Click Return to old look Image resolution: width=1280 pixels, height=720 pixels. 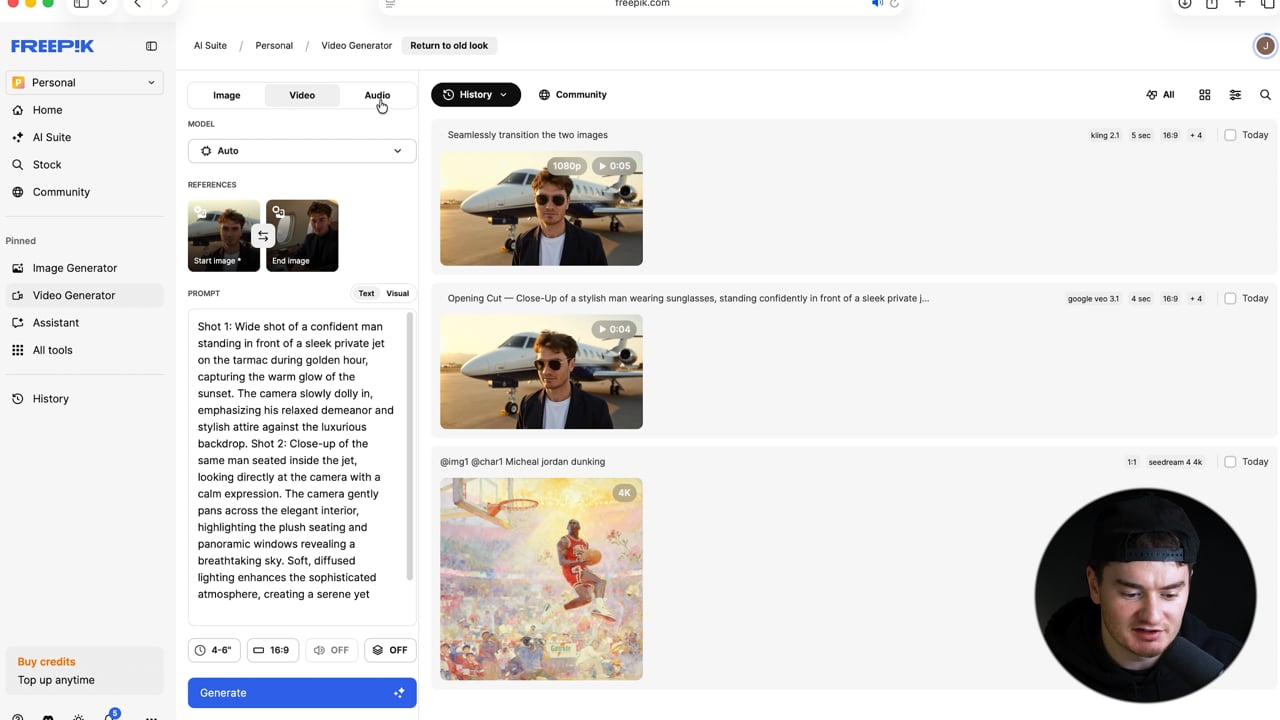pos(449,46)
